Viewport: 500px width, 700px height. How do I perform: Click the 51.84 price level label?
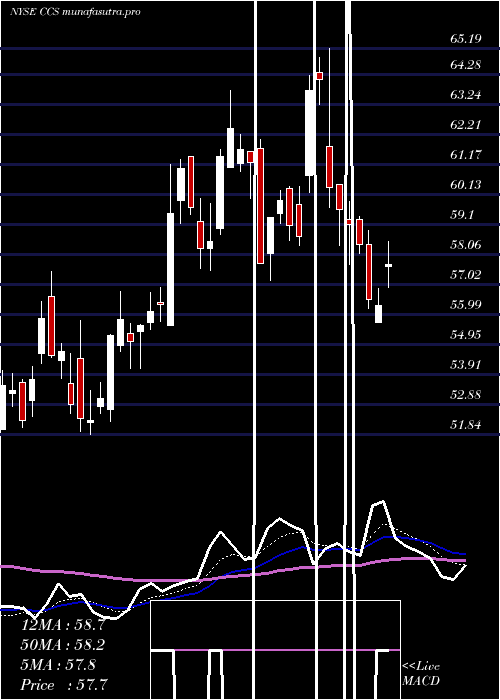click(x=466, y=425)
